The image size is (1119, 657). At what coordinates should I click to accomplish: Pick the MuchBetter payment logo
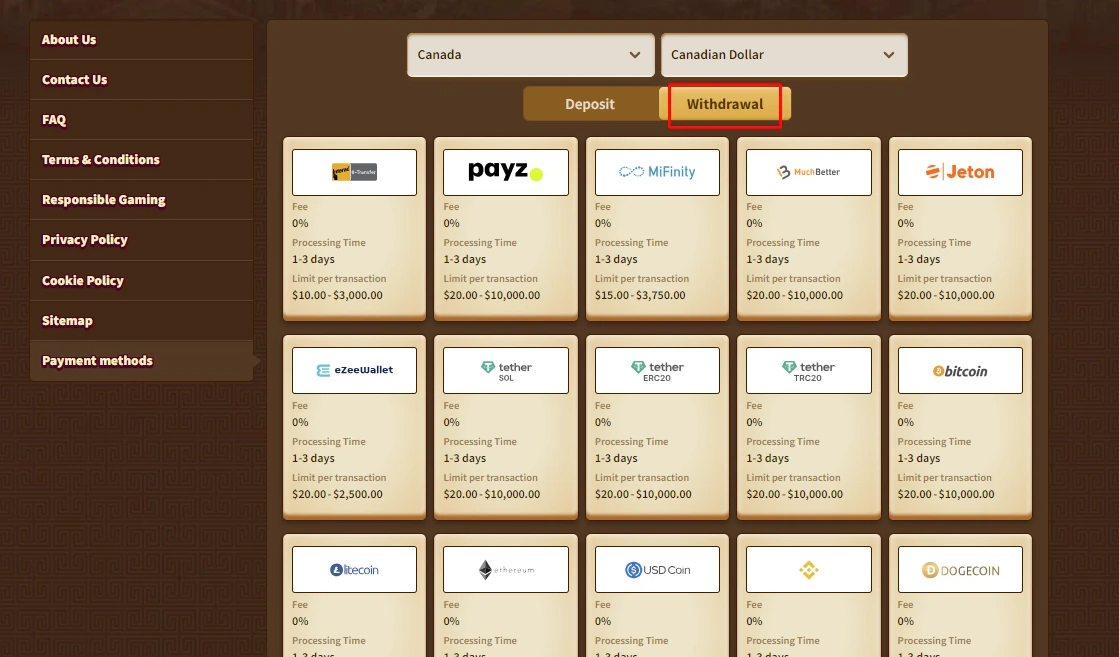coord(808,172)
